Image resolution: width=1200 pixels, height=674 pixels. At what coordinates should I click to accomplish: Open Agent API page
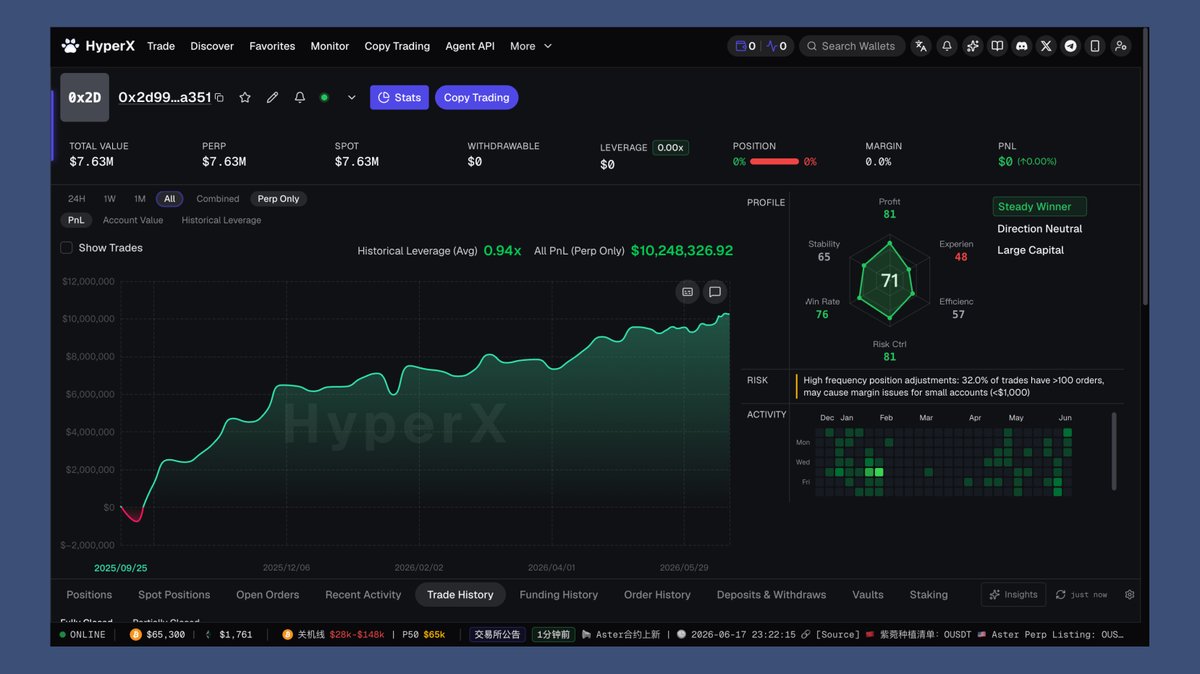(x=470, y=46)
